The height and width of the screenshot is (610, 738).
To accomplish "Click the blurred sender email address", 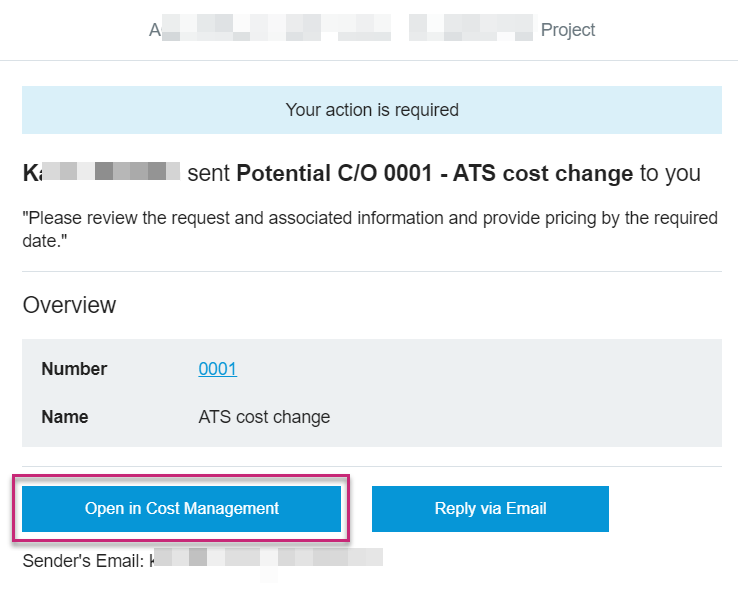I will tap(268, 560).
